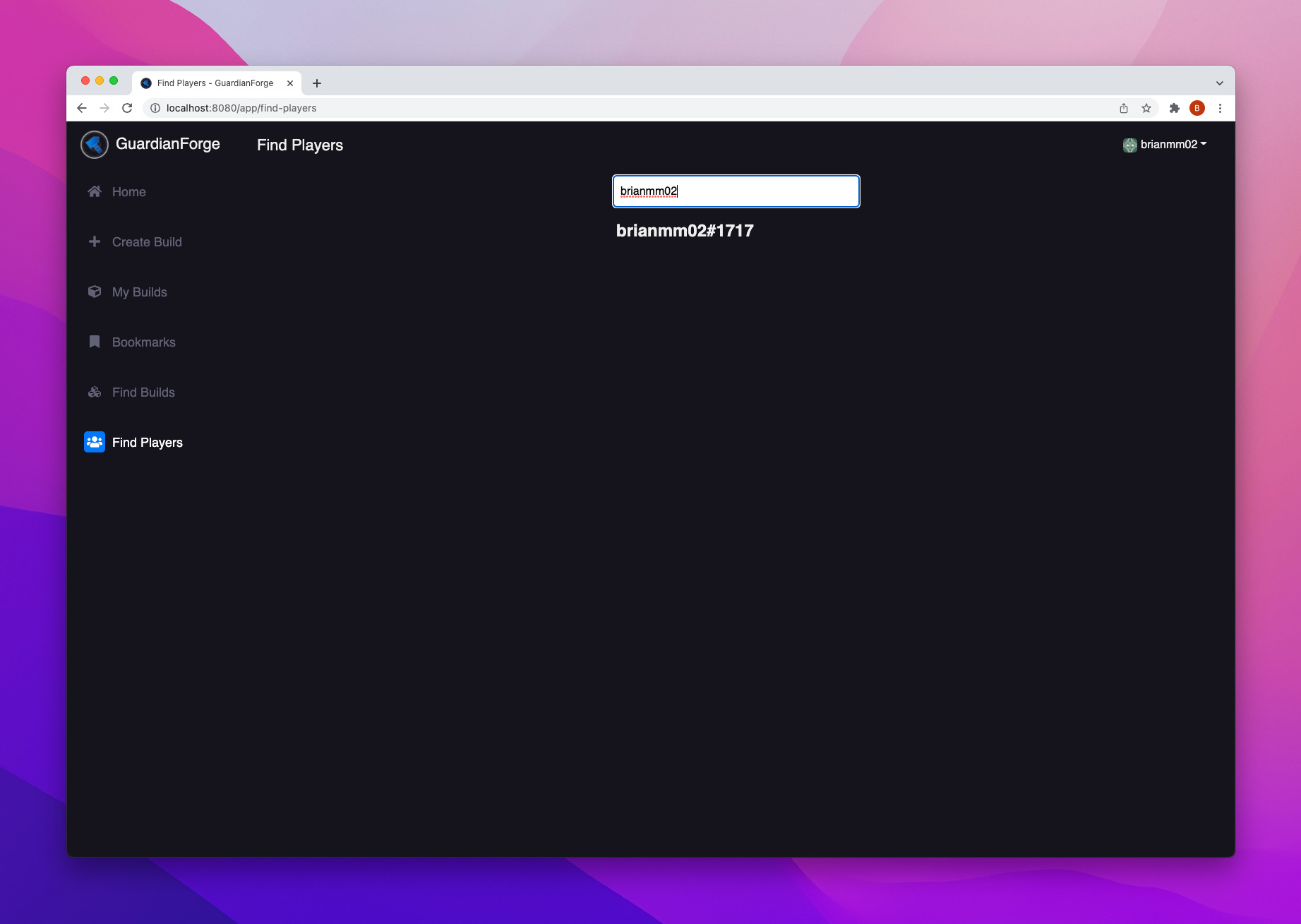The height and width of the screenshot is (924, 1301).
Task: Reload the current page
Action: click(x=127, y=108)
